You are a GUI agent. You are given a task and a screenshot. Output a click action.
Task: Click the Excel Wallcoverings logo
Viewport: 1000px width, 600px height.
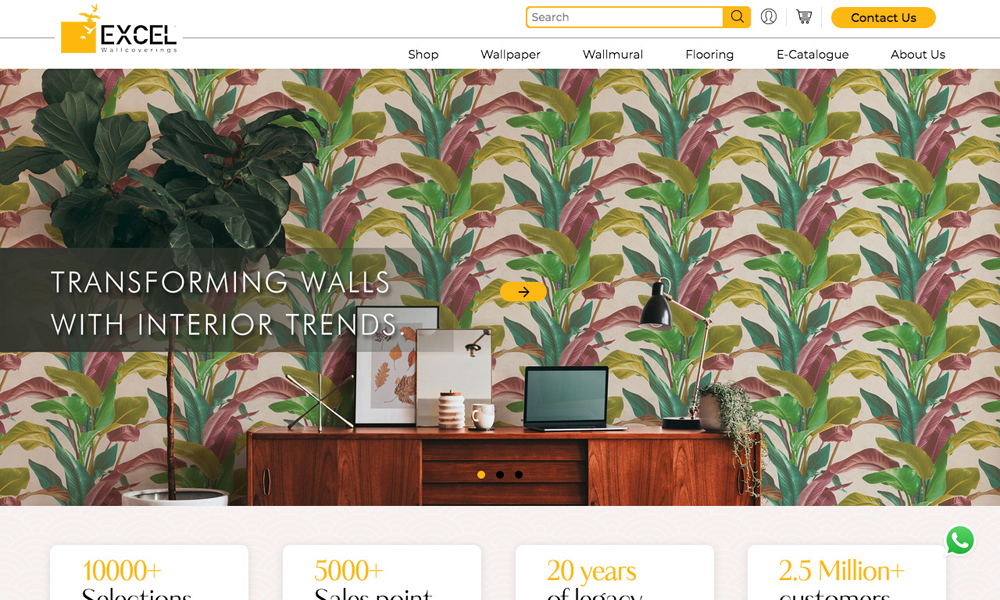pyautogui.click(x=119, y=30)
